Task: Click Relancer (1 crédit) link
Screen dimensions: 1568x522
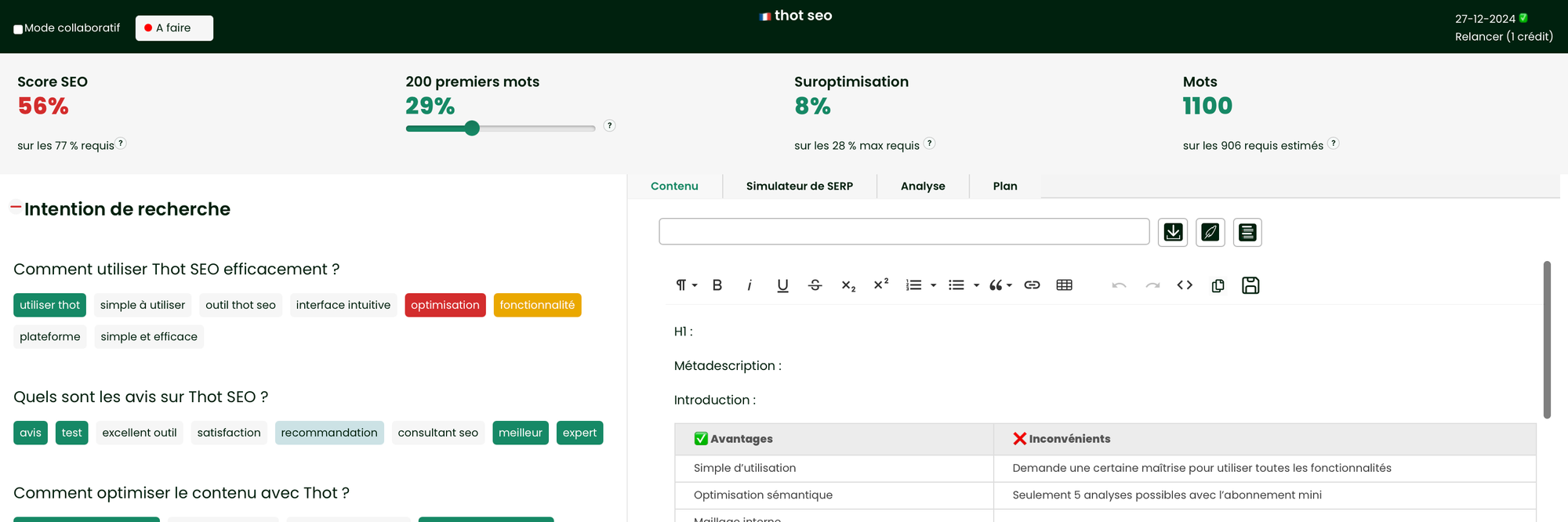Action: (x=1503, y=37)
